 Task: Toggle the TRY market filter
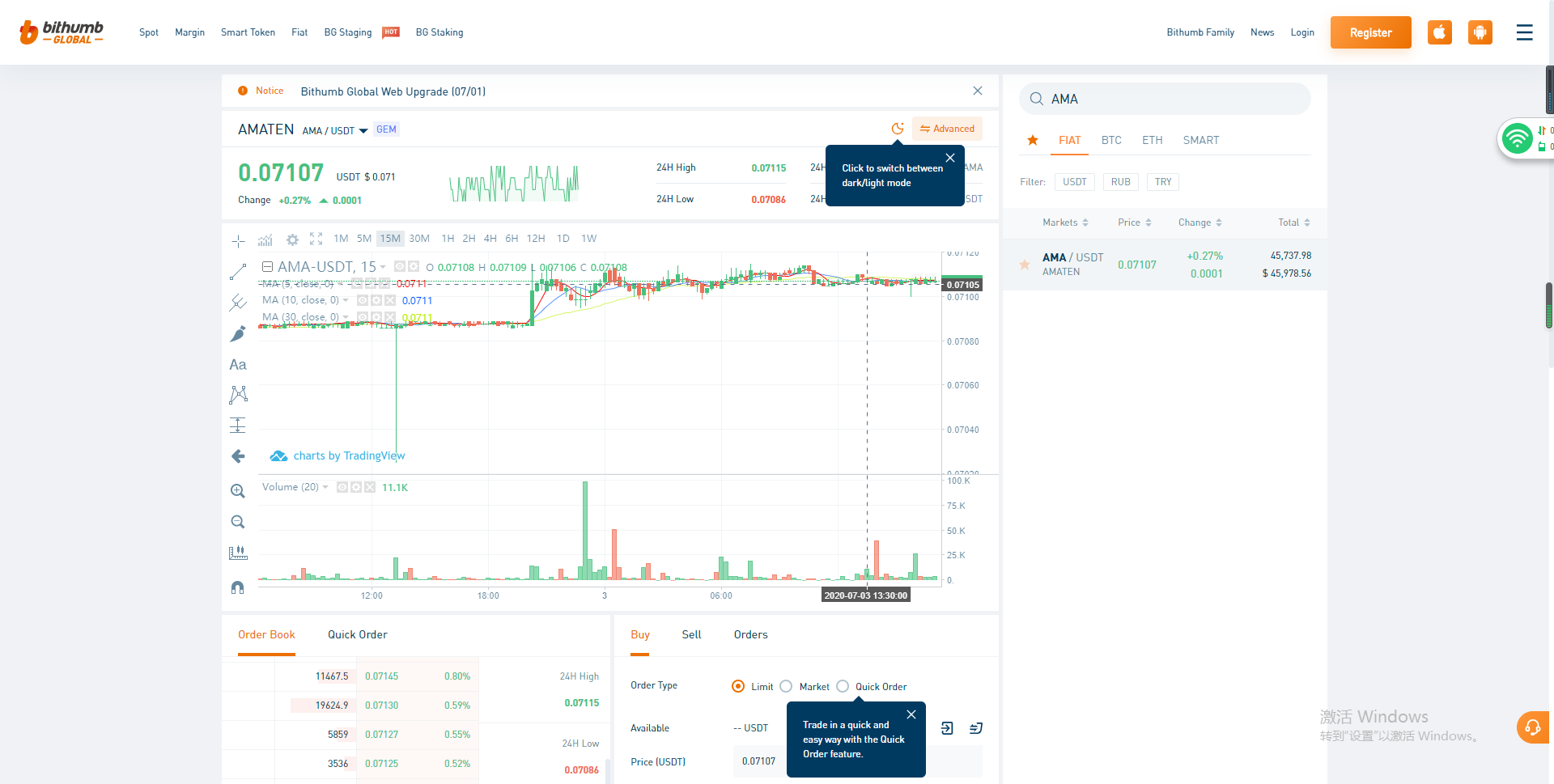point(1163,182)
